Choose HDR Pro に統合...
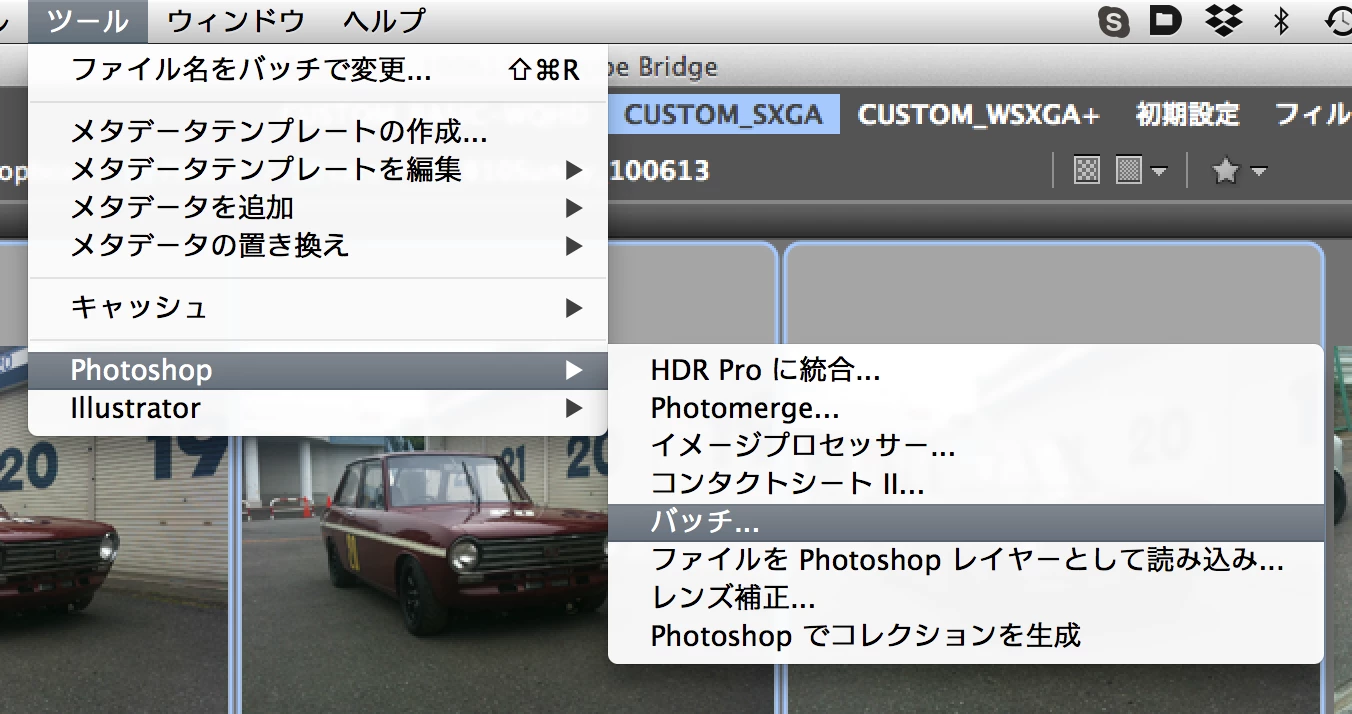Viewport: 1352px width, 714px height. click(966, 370)
